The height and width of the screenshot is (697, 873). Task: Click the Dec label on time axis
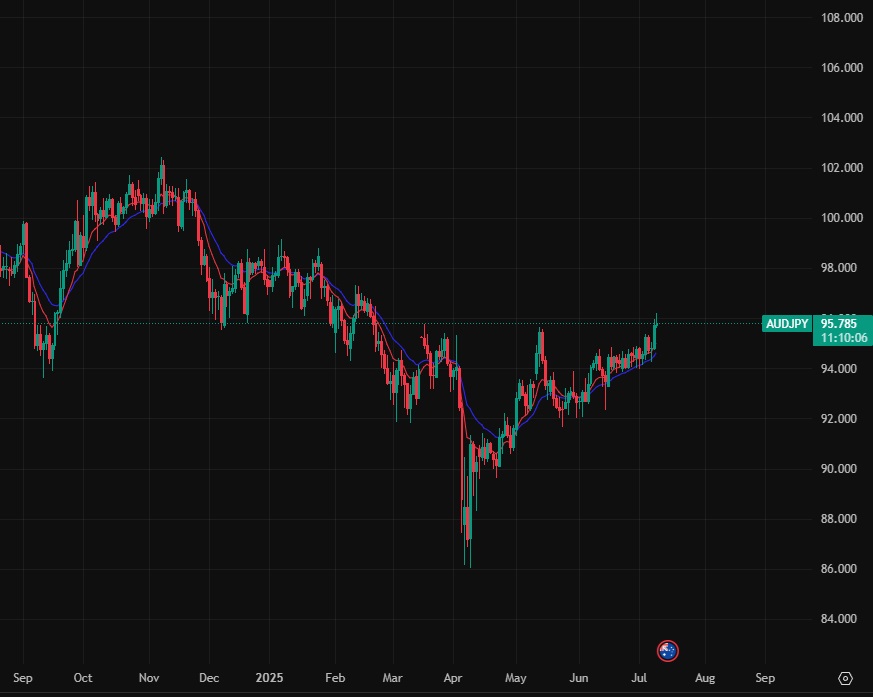[209, 678]
